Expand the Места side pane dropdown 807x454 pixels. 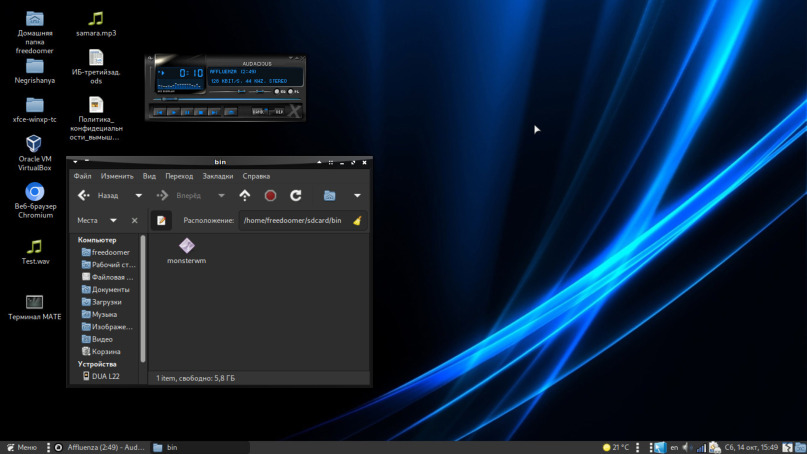tap(113, 220)
